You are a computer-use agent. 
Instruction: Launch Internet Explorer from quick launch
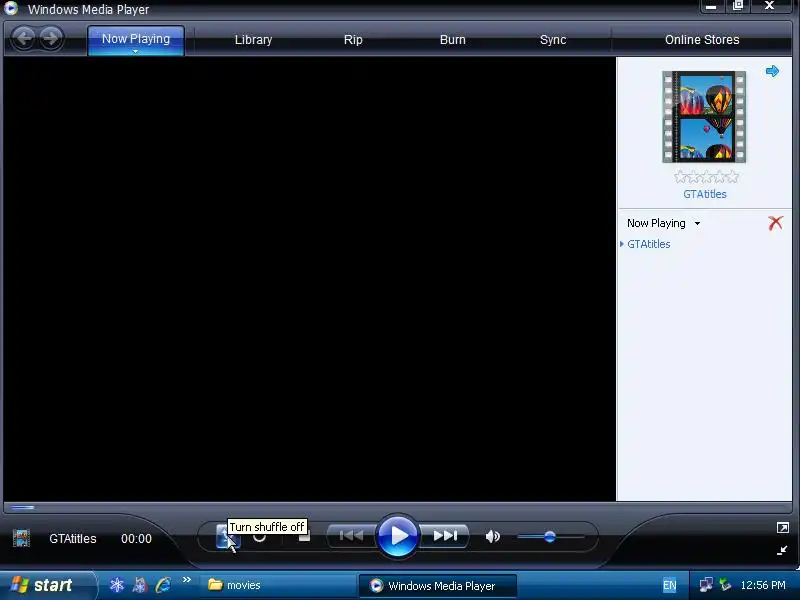[163, 585]
